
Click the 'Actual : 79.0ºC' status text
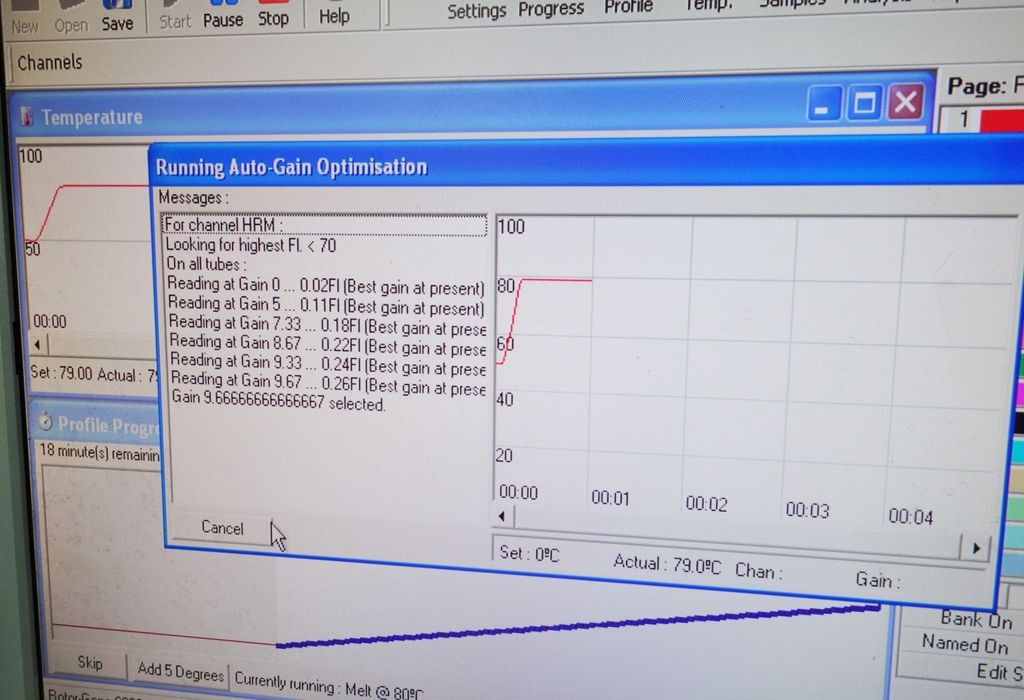click(667, 564)
